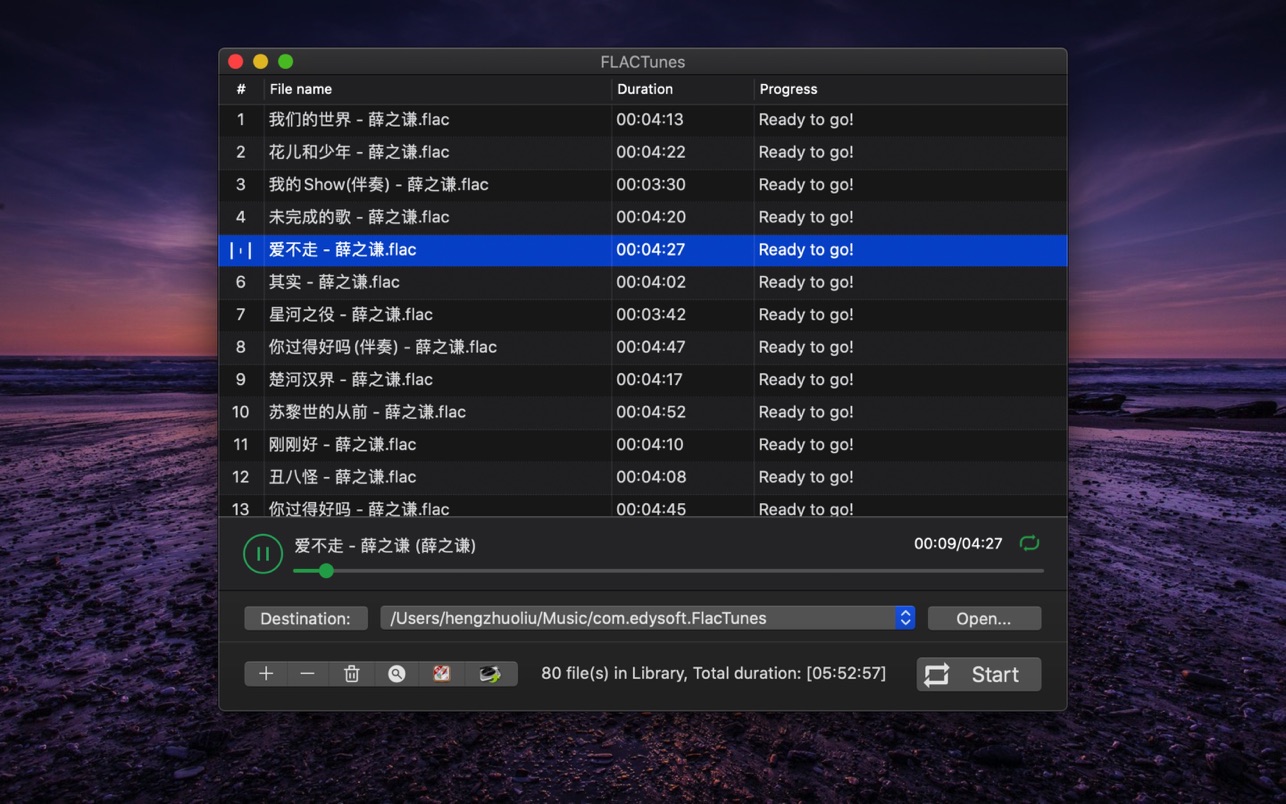Viewport: 1286px width, 804px height.
Task: Click the minus icon to remove file
Action: (307, 674)
